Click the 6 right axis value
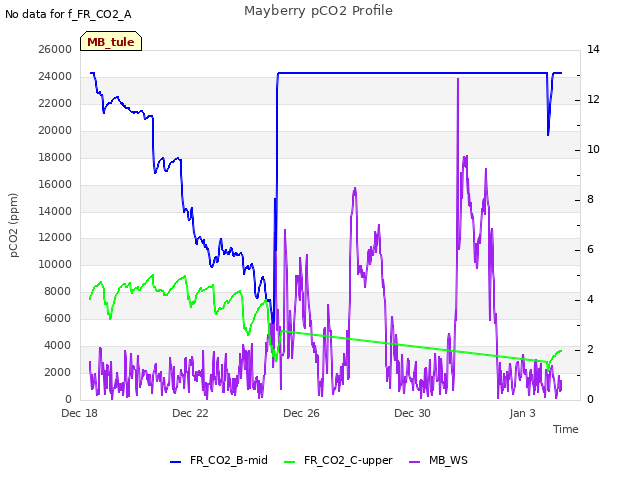Screen dimensions: 640x480 pos(591,249)
